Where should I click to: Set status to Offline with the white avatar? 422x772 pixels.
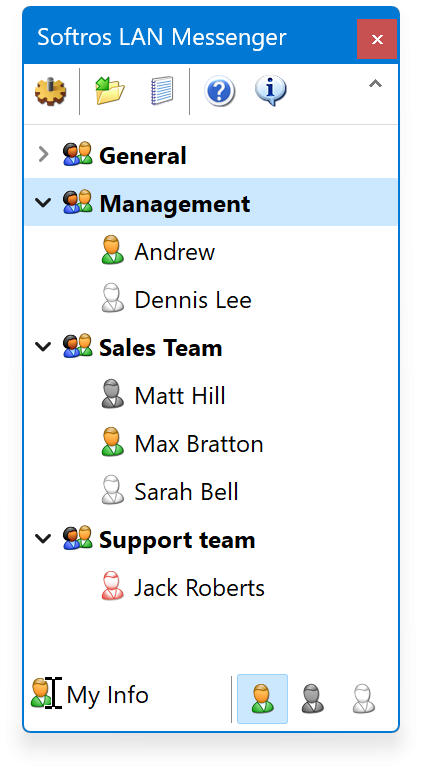point(364,699)
